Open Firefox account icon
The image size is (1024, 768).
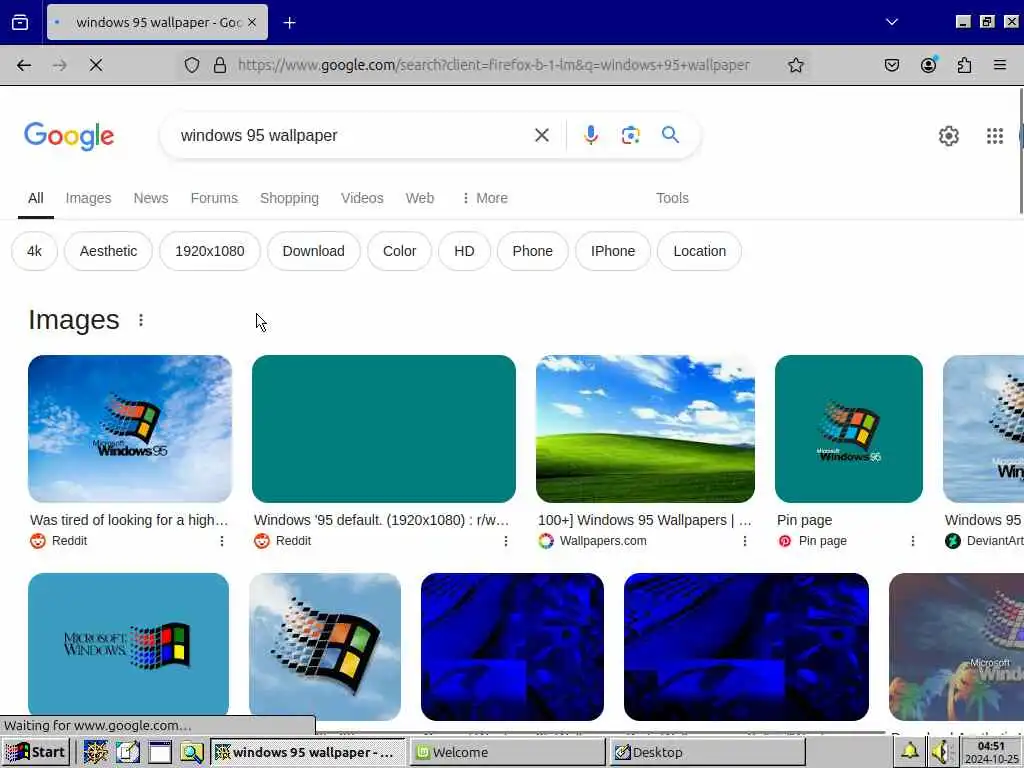click(x=928, y=65)
